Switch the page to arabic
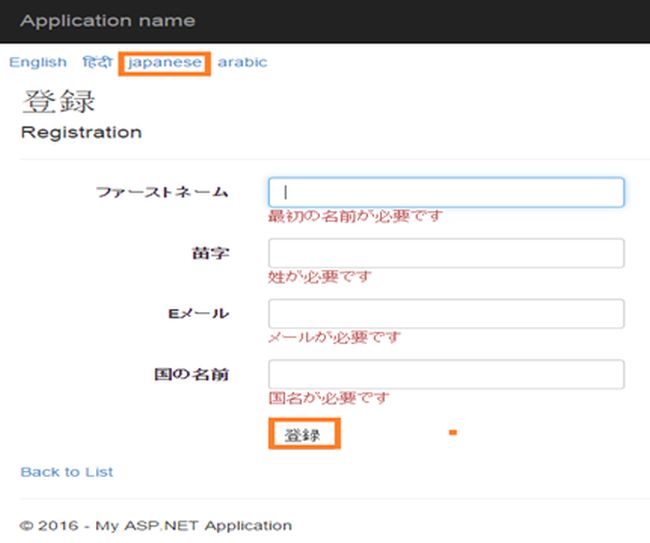Image resolution: width=650 pixels, height=543 pixels. pos(242,62)
